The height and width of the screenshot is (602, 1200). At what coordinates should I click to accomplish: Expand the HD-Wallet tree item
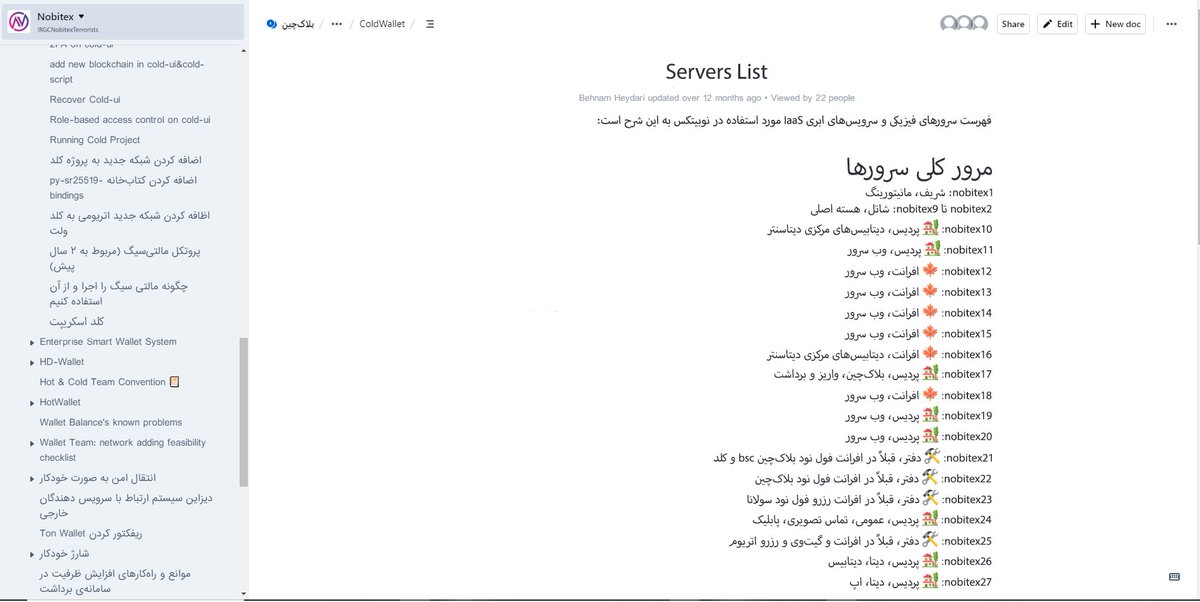[x=31, y=362]
